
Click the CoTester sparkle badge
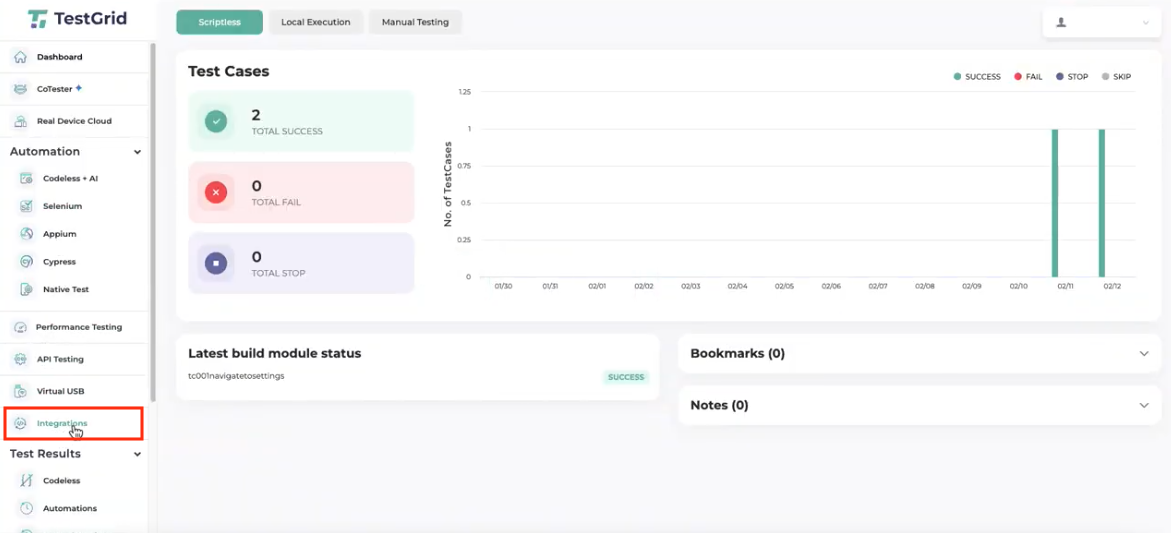click(x=78, y=88)
